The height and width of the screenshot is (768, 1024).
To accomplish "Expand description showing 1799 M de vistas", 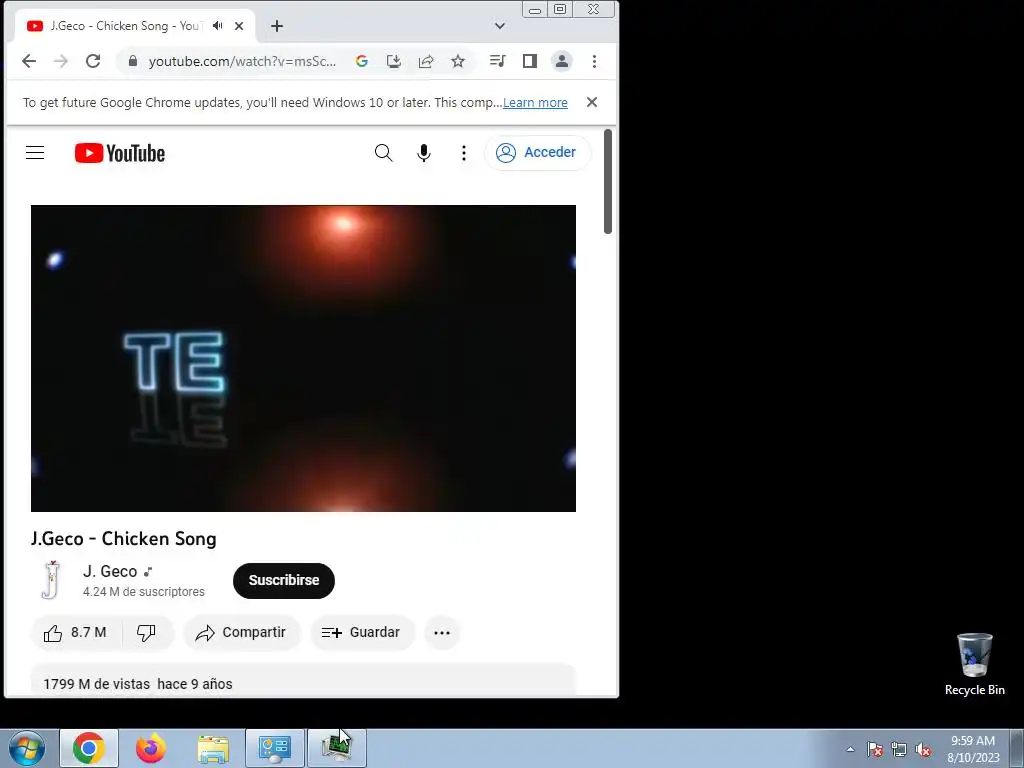I will 303,682.
